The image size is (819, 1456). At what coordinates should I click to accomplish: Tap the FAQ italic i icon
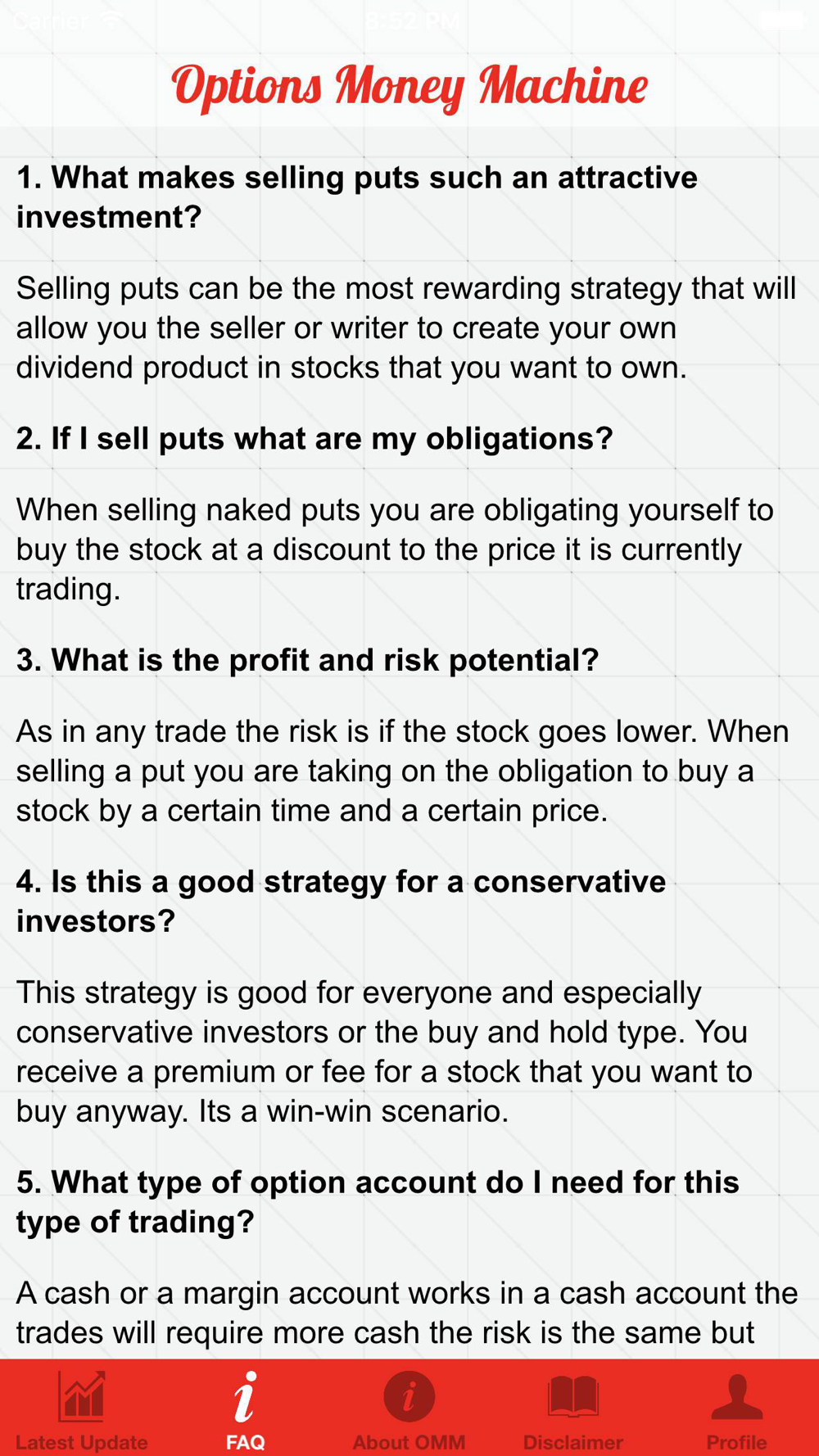point(245,1397)
